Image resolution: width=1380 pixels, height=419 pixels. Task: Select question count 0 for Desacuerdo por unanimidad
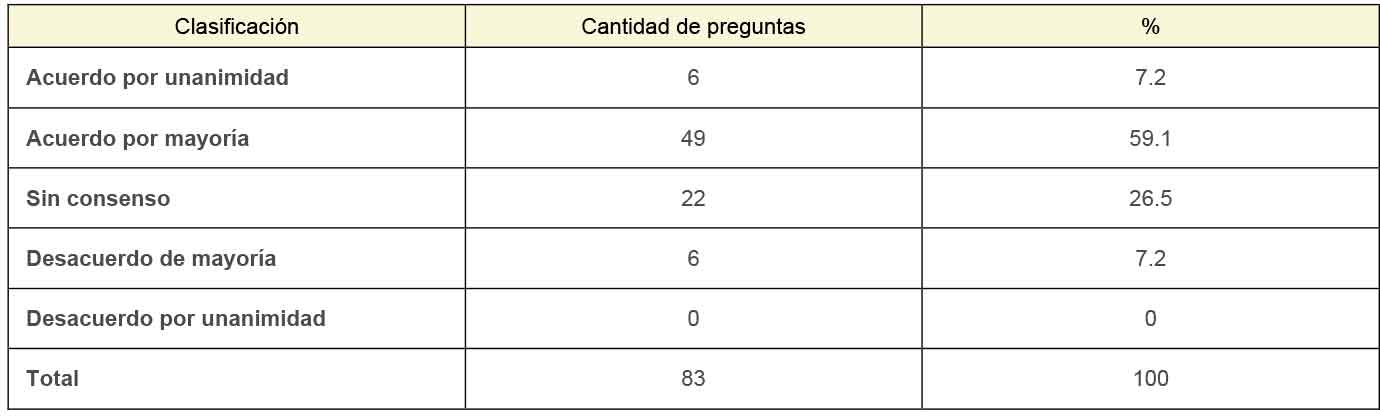point(693,319)
